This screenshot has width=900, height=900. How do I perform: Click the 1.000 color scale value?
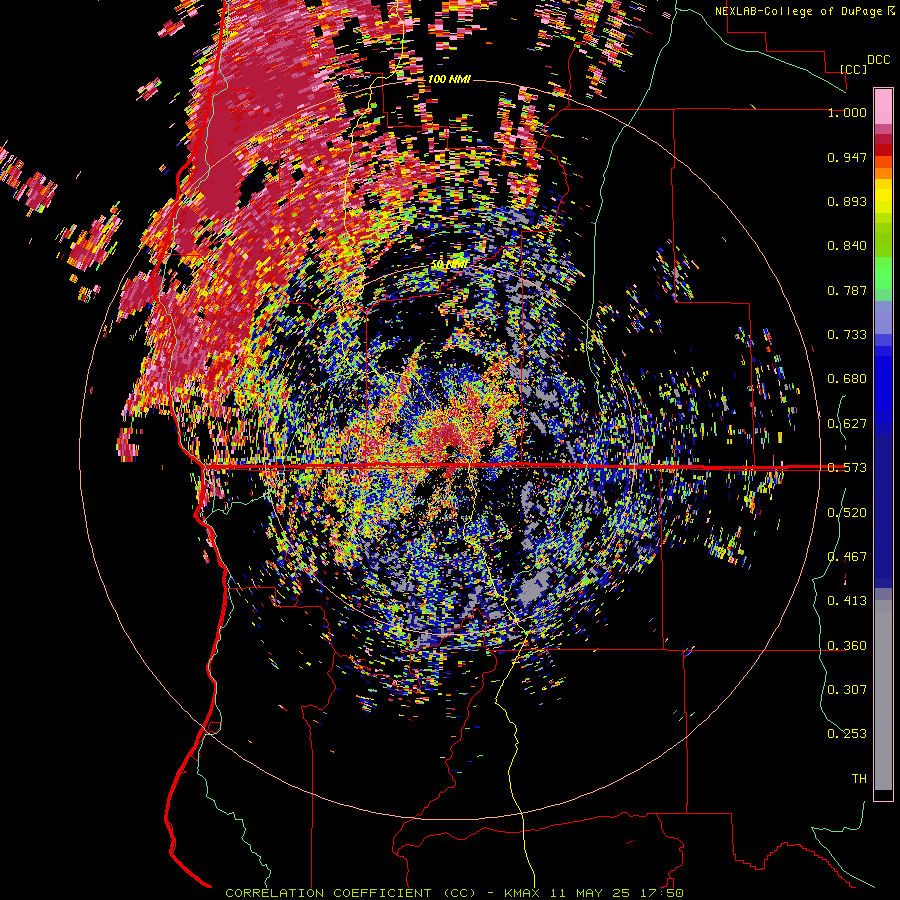click(847, 112)
